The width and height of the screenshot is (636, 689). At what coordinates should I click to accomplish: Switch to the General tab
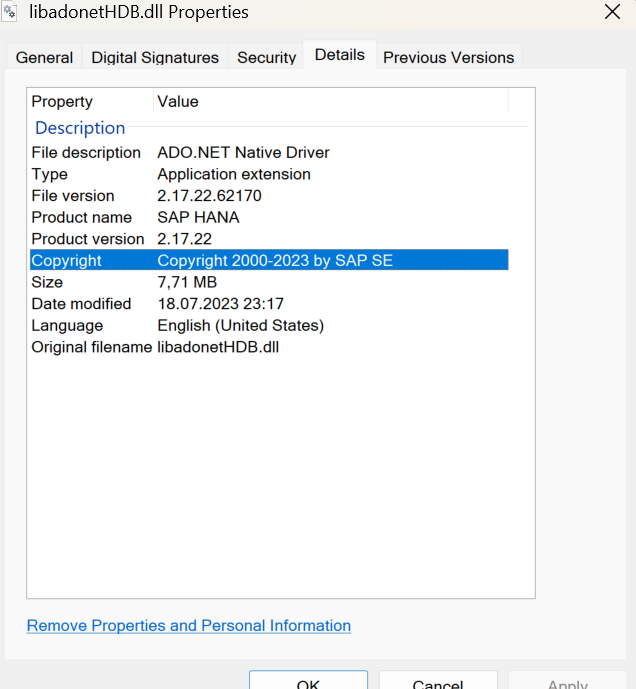(x=44, y=58)
